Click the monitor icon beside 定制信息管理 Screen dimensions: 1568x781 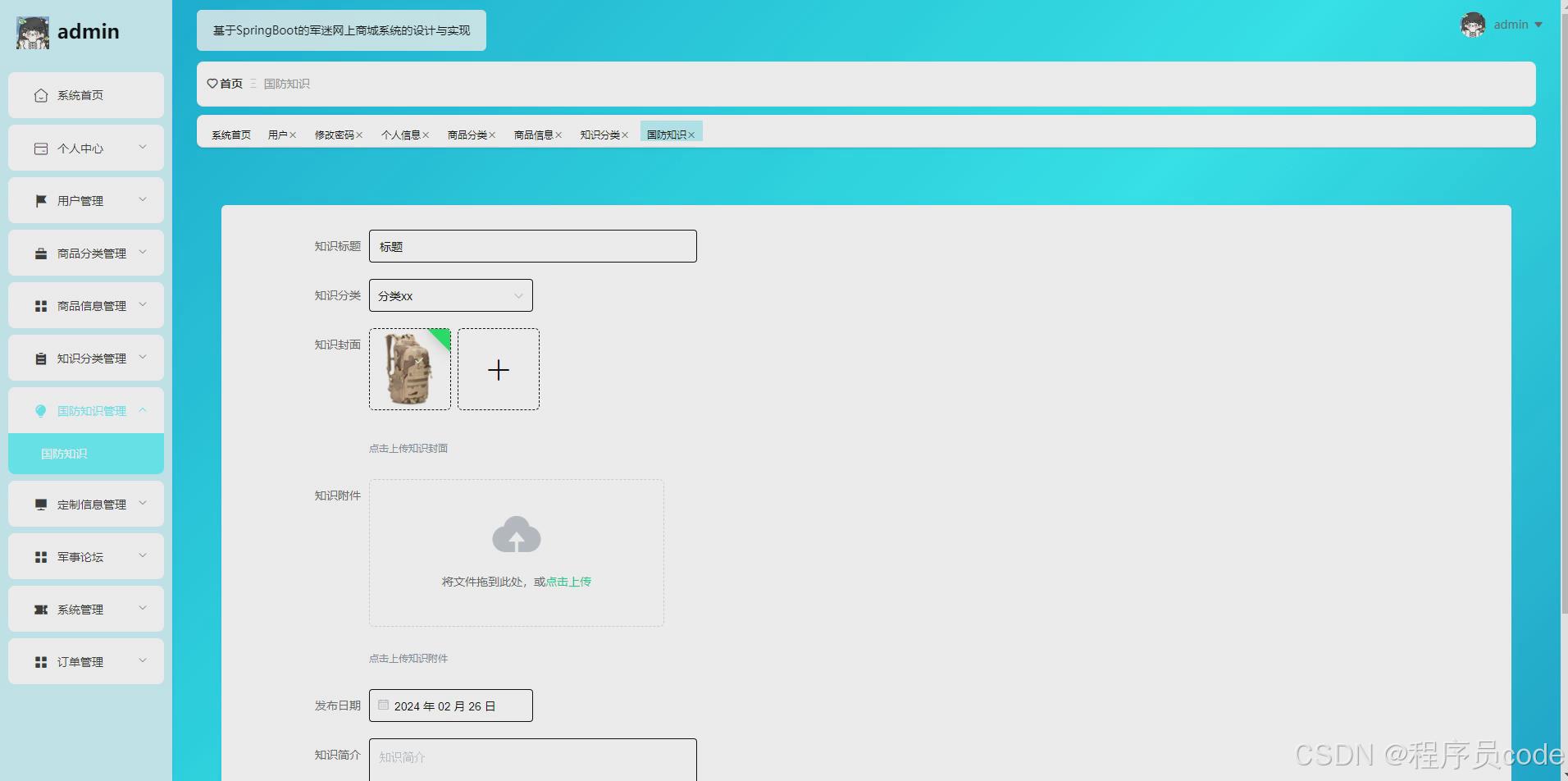pyautogui.click(x=41, y=505)
